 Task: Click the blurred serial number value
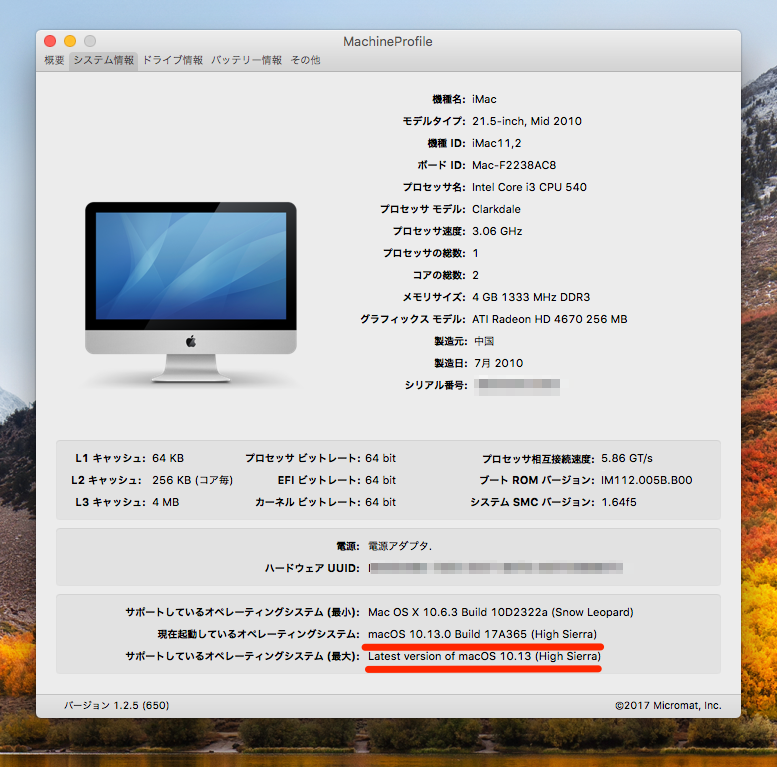pos(517,387)
